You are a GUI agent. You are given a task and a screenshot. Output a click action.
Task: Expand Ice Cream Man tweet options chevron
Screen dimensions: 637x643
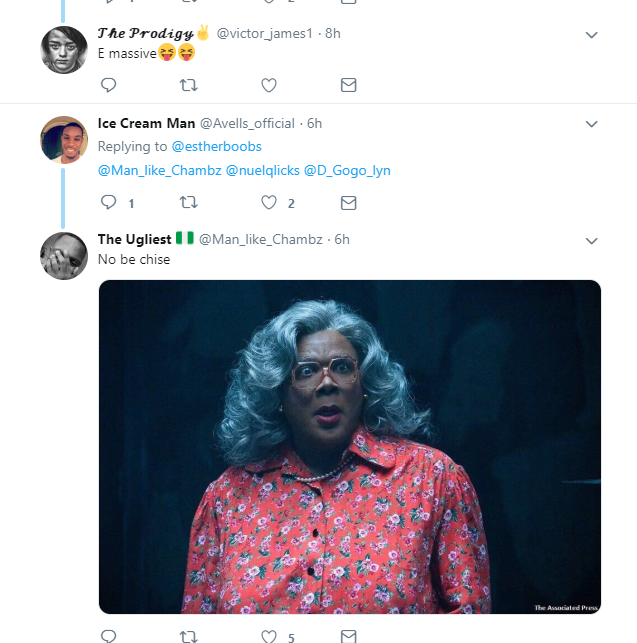click(x=591, y=124)
